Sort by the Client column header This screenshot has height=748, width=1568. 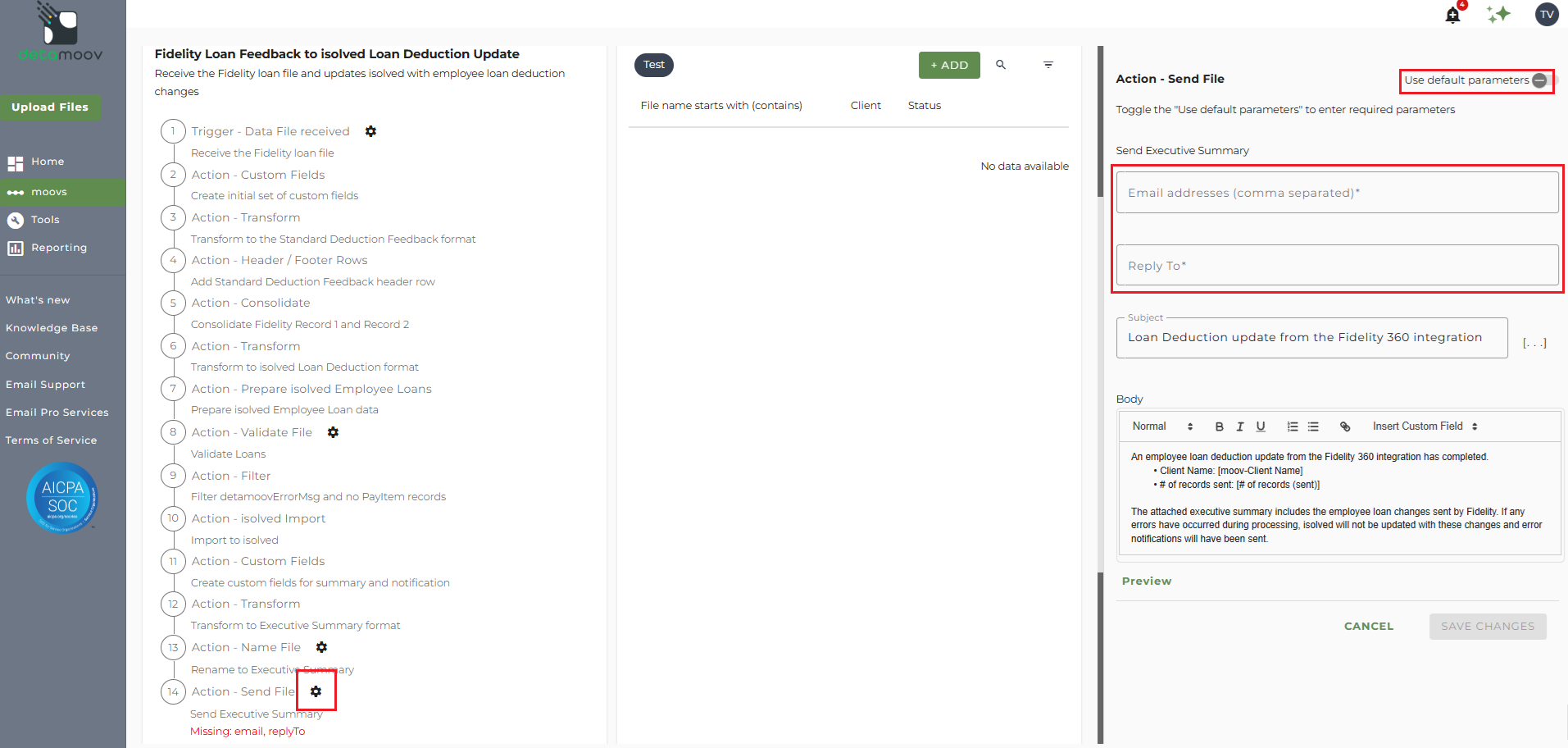click(x=866, y=106)
